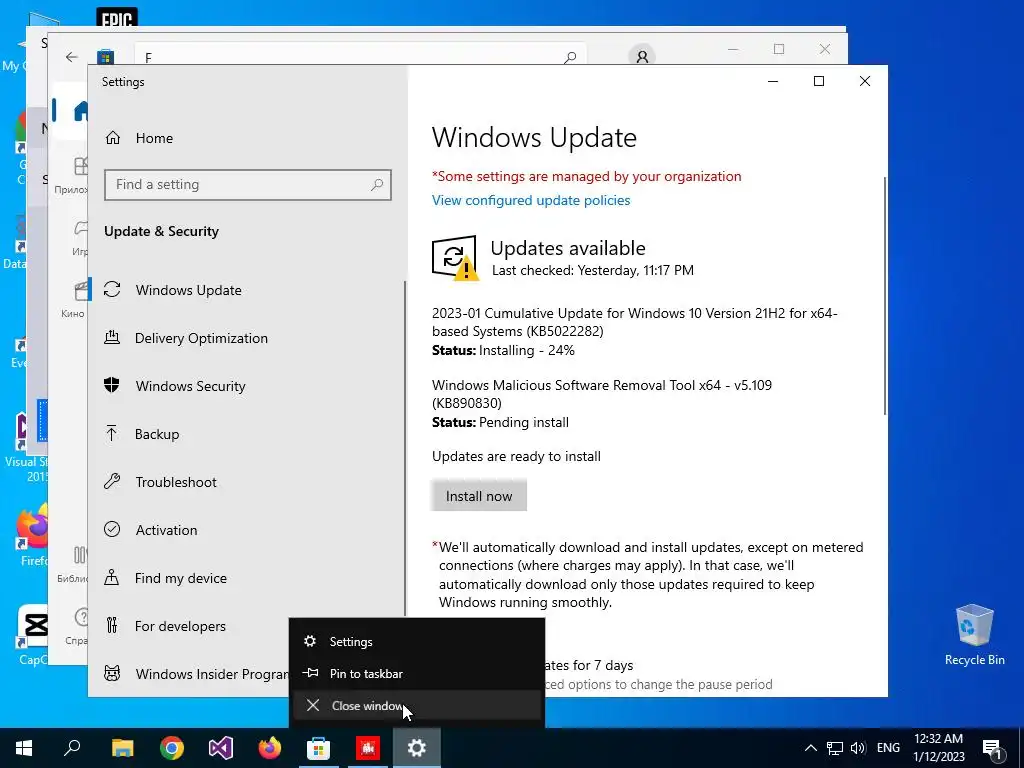This screenshot has height=768, width=1024.
Task: Open Visual Studio from taskbar
Action: 221,748
